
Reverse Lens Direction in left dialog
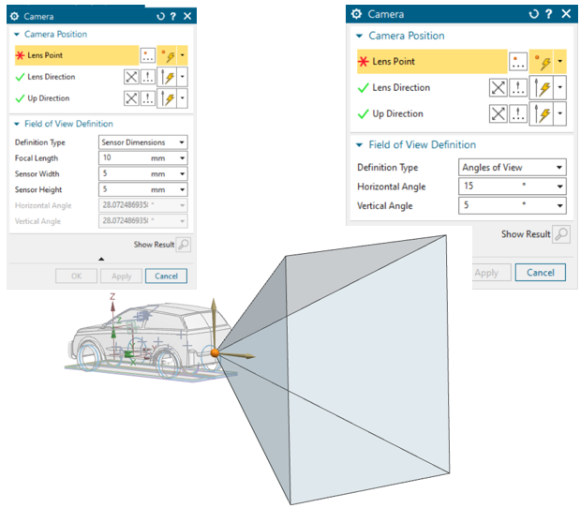tap(131, 77)
